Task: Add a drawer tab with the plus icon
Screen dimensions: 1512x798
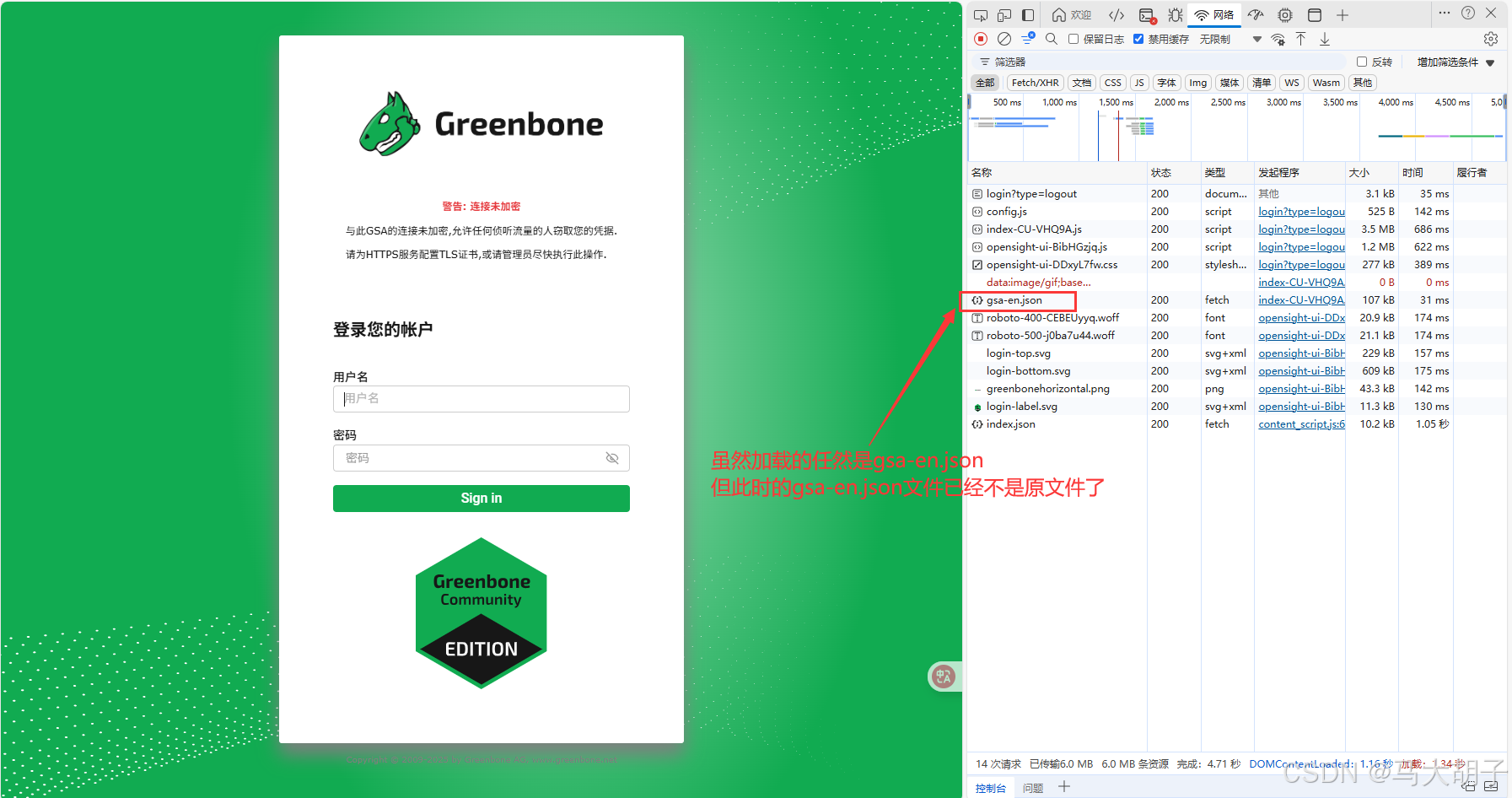Action: tap(1064, 786)
